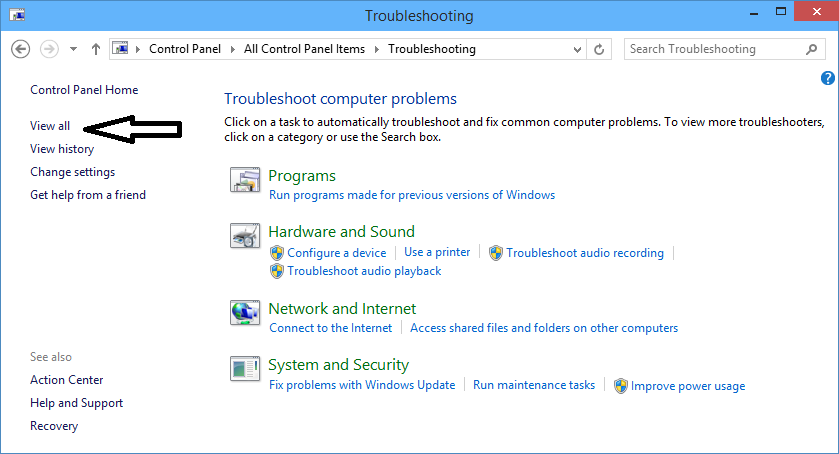The width and height of the screenshot is (839, 454).
Task: Click the search magnifier icon
Action: click(x=811, y=49)
